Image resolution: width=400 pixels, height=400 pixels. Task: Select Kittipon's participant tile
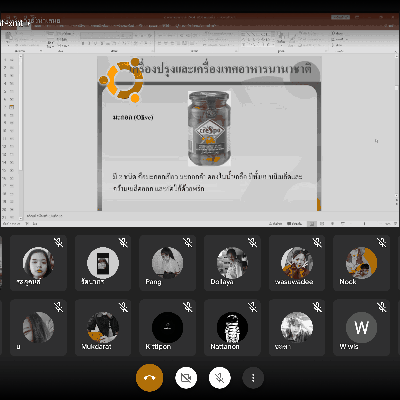tap(167, 327)
